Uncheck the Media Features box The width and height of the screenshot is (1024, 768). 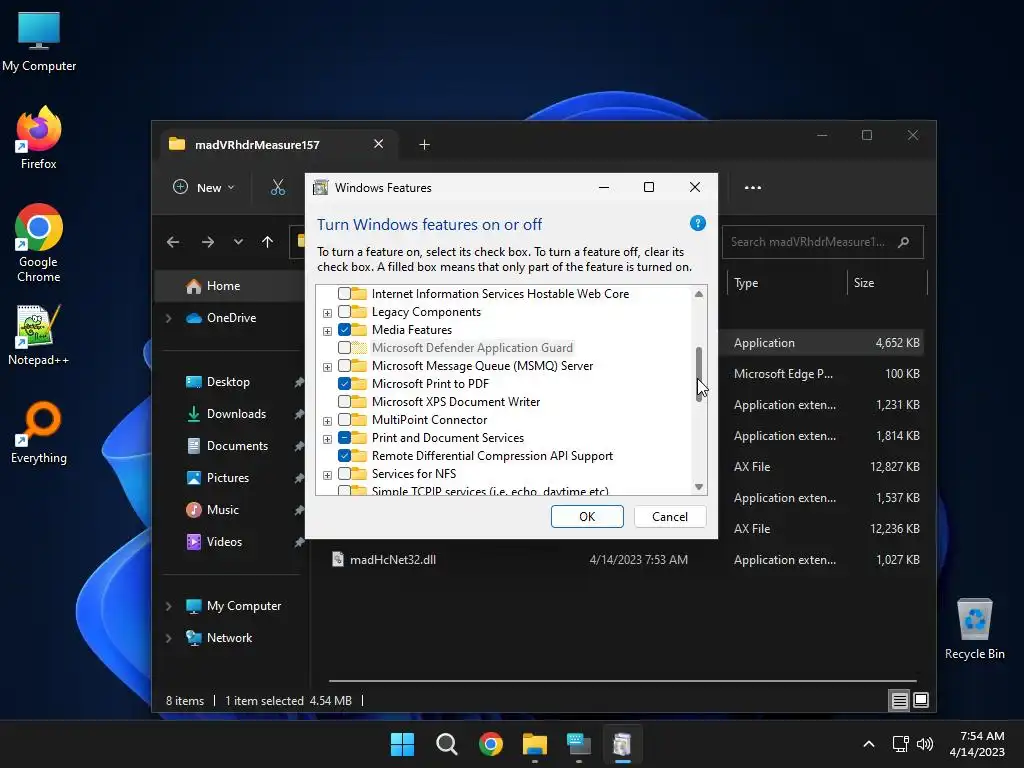point(344,330)
